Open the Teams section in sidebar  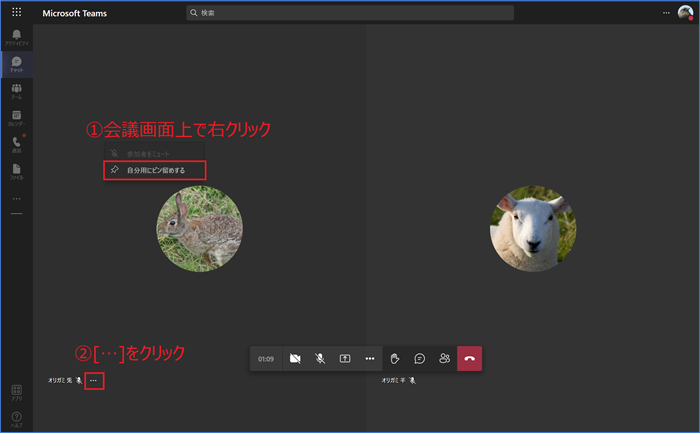click(16, 91)
